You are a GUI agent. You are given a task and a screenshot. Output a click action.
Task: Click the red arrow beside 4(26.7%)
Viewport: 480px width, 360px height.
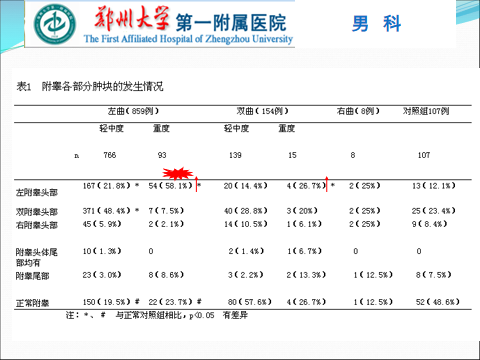pyautogui.click(x=327, y=184)
